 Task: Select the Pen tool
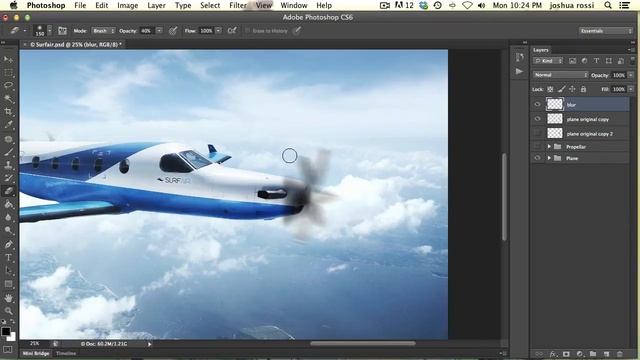8,244
